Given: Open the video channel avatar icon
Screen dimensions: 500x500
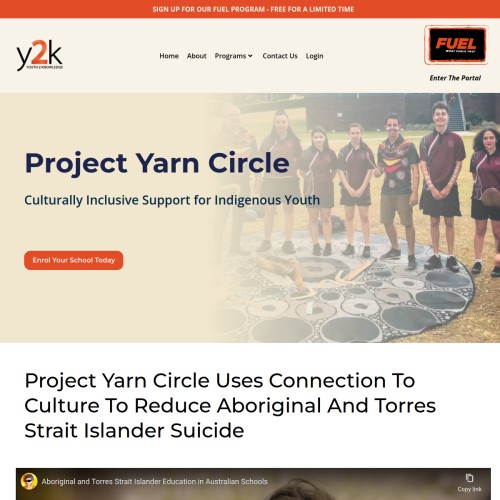Looking at the screenshot, I should point(29,481).
